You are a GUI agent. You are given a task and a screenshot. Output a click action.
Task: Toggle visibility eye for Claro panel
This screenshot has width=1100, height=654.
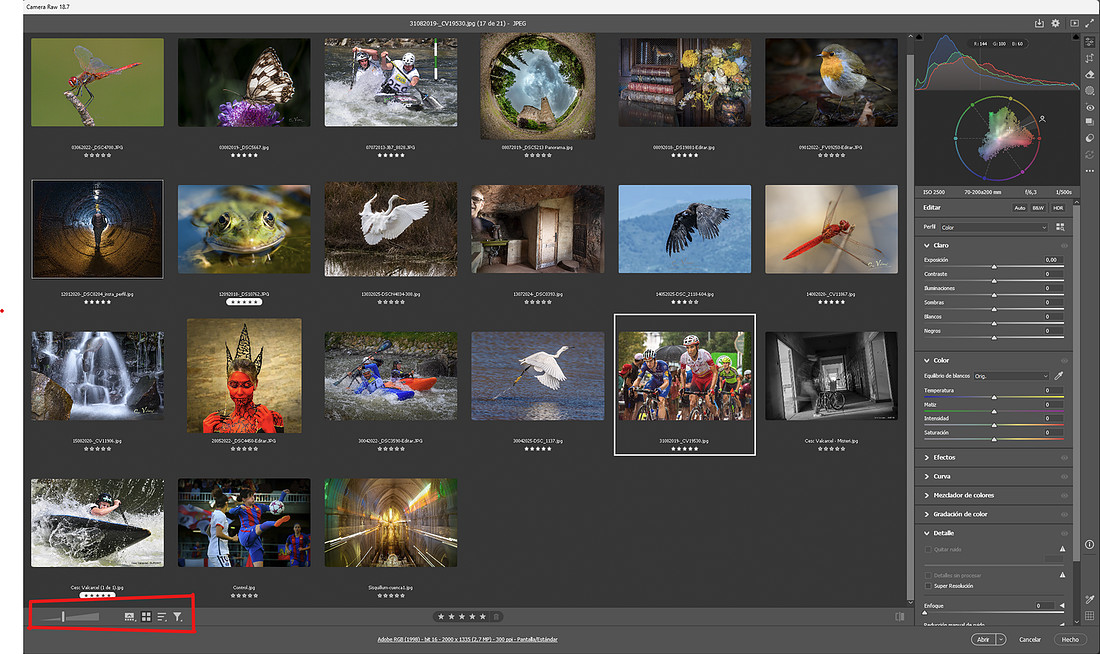tap(1064, 246)
